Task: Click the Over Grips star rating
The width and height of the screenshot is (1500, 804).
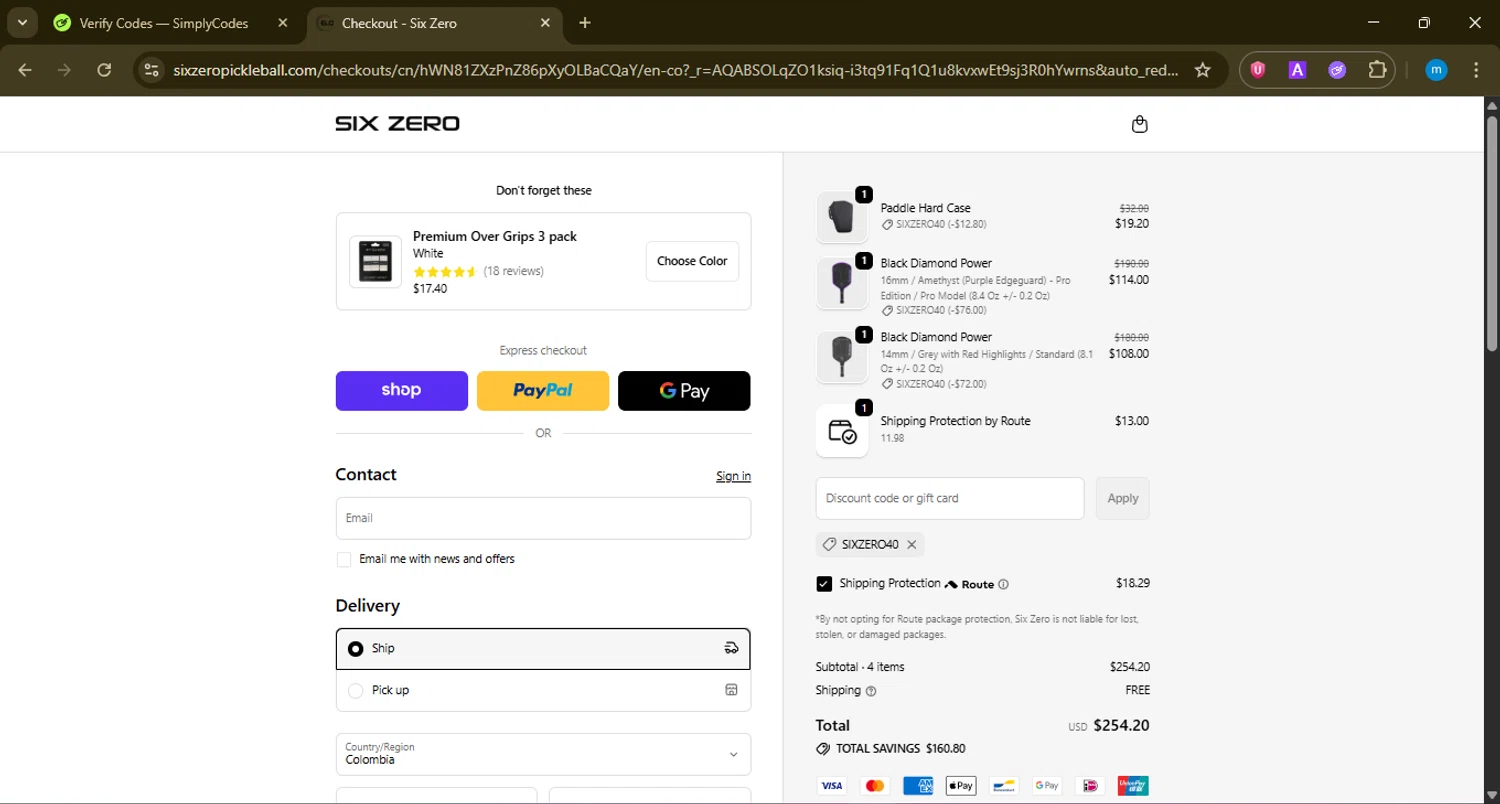Action: pos(445,272)
